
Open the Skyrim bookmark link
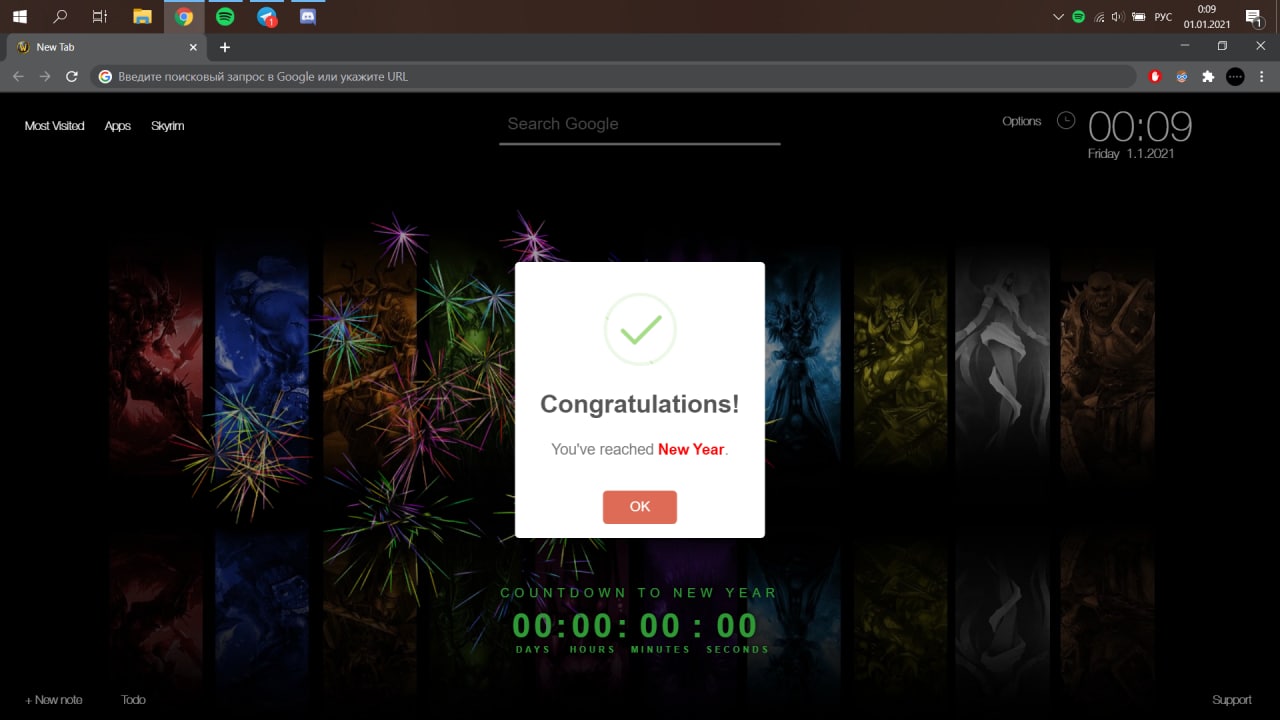pyautogui.click(x=167, y=126)
